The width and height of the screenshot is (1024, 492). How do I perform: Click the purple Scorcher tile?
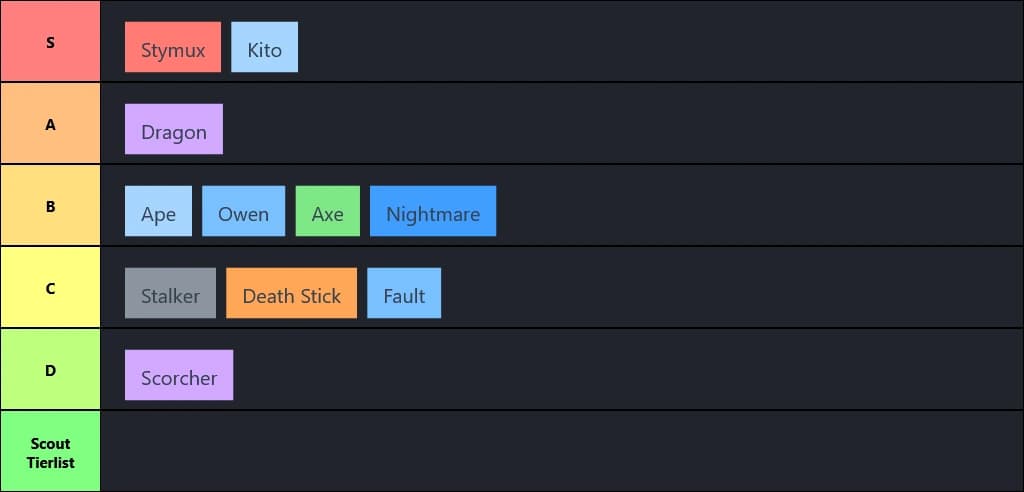click(179, 376)
